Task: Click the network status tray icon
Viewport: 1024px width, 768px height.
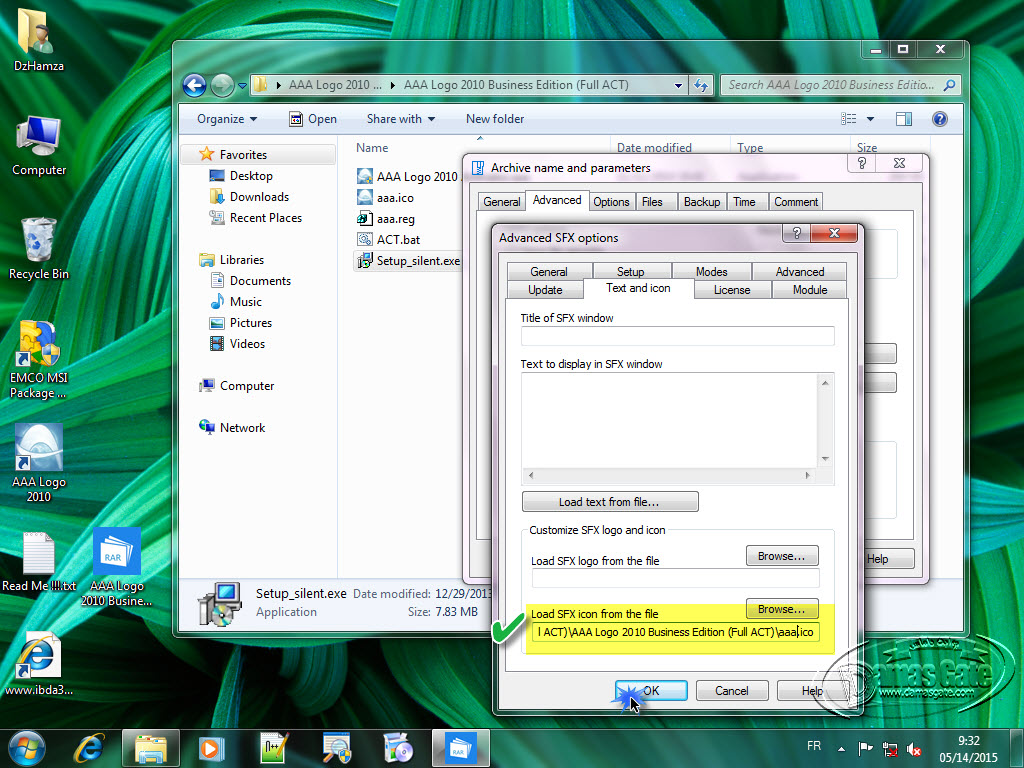Action: pos(889,748)
